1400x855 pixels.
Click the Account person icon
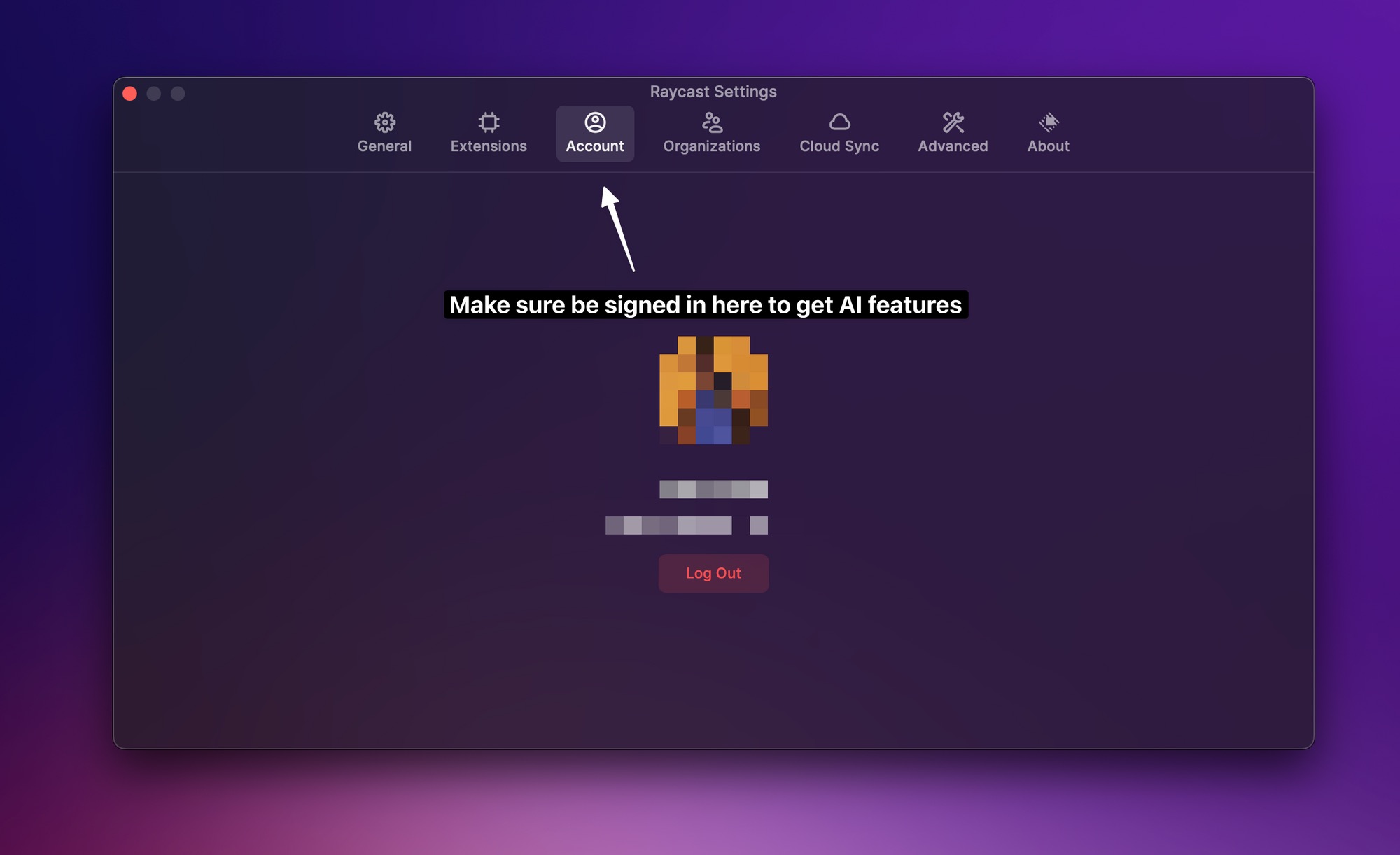click(595, 122)
